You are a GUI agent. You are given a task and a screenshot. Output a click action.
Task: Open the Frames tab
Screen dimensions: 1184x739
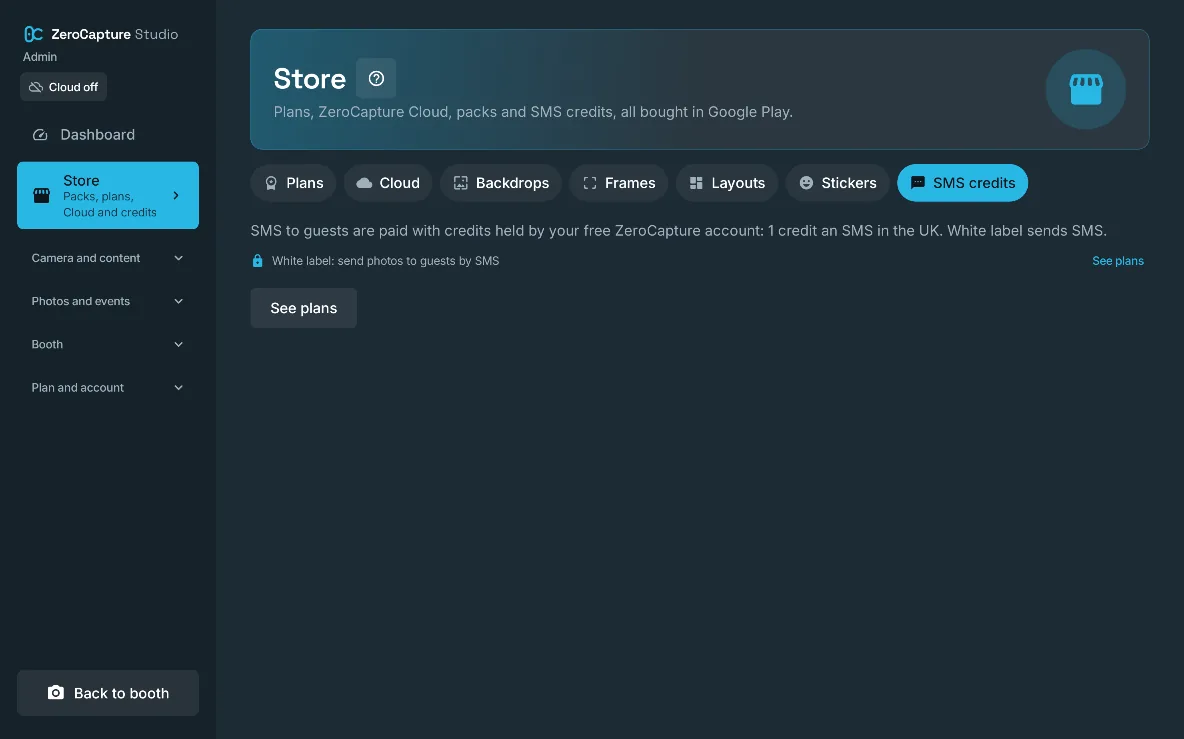(x=618, y=183)
